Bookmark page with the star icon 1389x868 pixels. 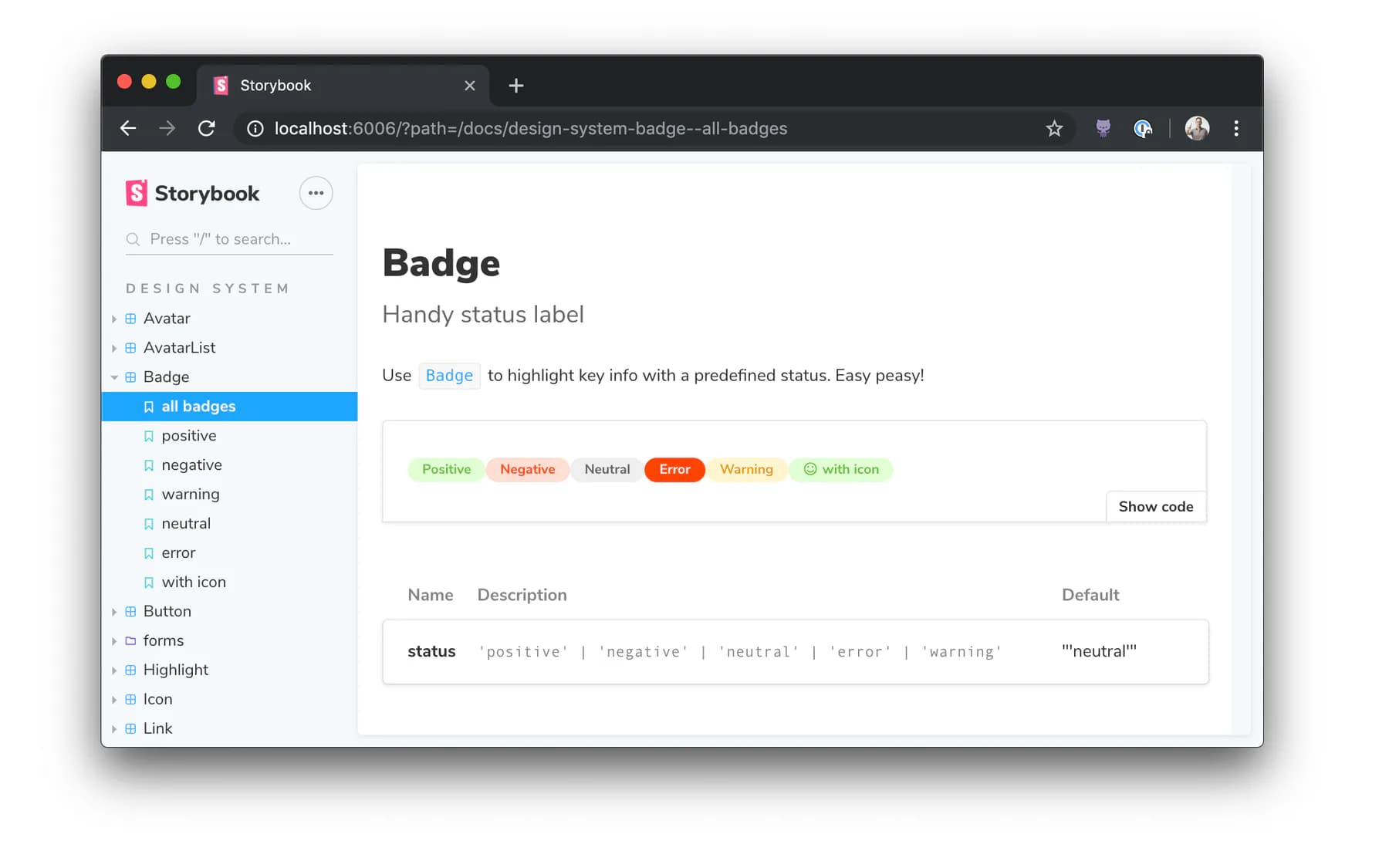(x=1054, y=128)
